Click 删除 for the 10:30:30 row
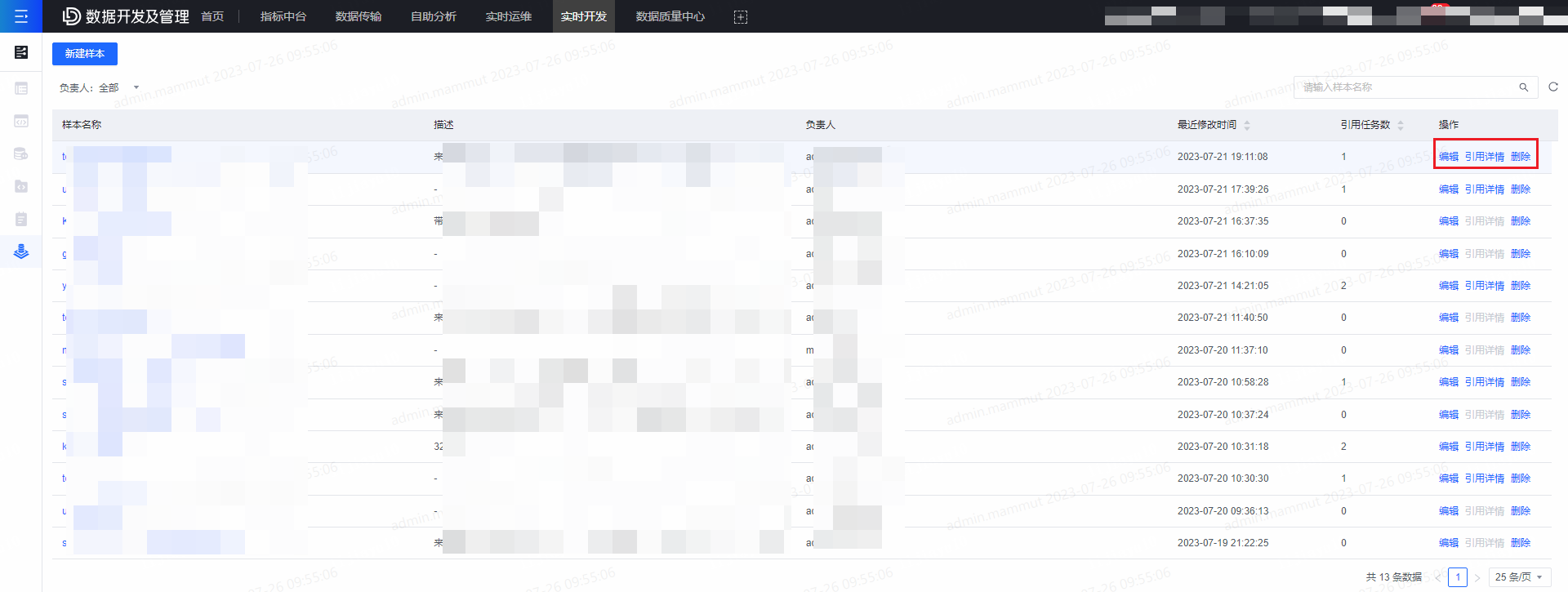Image resolution: width=1568 pixels, height=592 pixels. 1521,478
